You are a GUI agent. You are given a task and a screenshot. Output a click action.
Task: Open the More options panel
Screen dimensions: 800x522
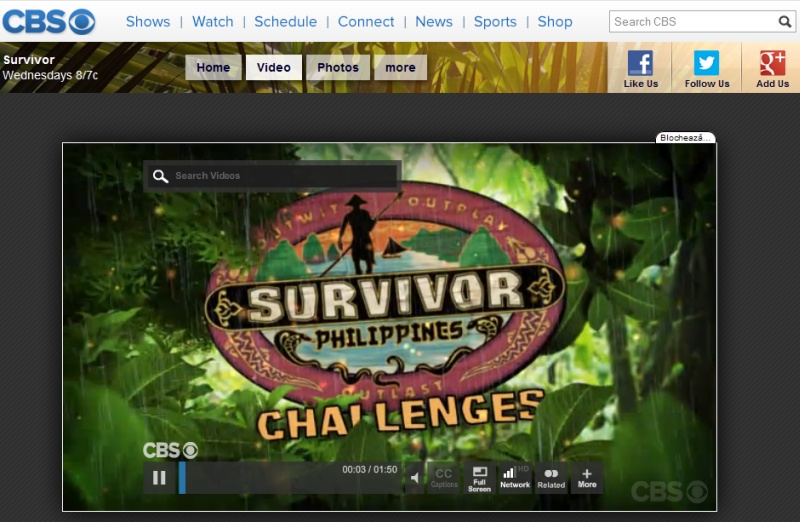tap(587, 478)
